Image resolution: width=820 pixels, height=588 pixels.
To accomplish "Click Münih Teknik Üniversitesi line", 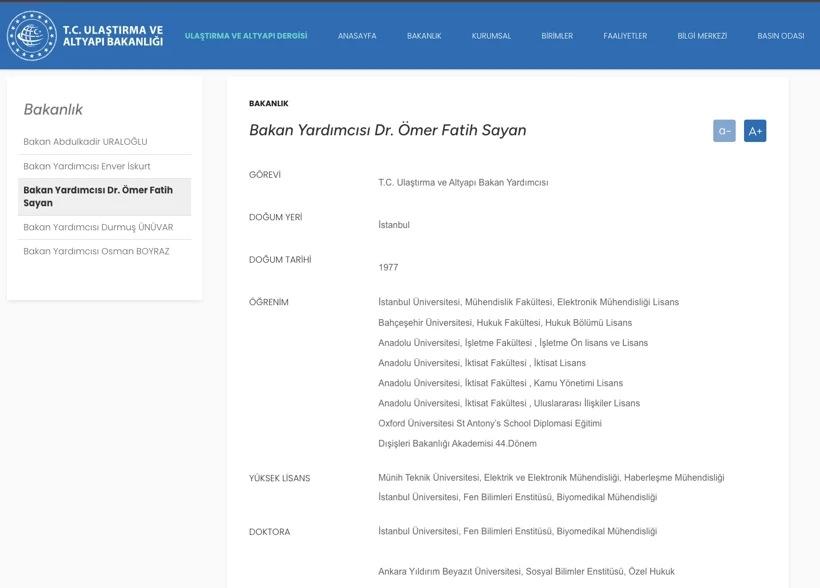I will (x=551, y=478).
